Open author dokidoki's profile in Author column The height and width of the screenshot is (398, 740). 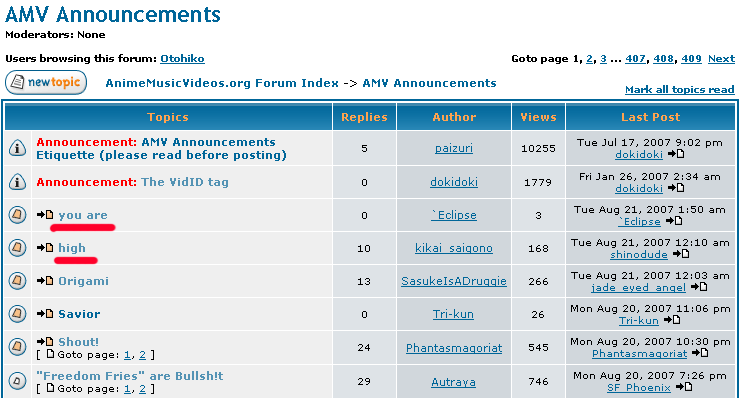pyautogui.click(x=454, y=182)
